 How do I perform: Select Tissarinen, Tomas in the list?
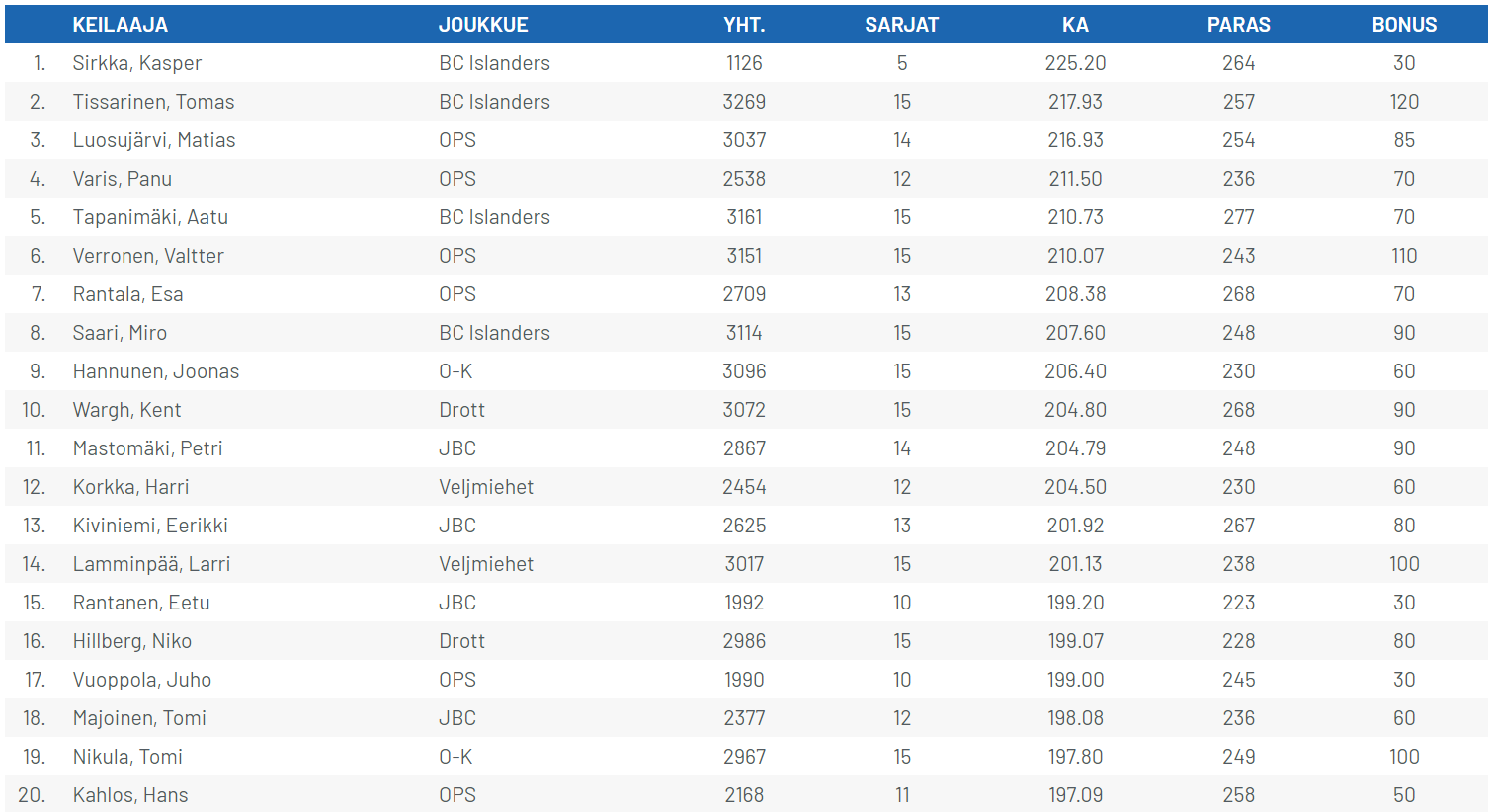pos(153,102)
